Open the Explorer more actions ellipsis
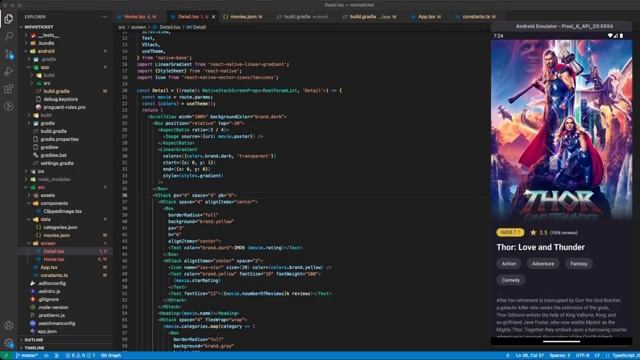 [x=104, y=17]
